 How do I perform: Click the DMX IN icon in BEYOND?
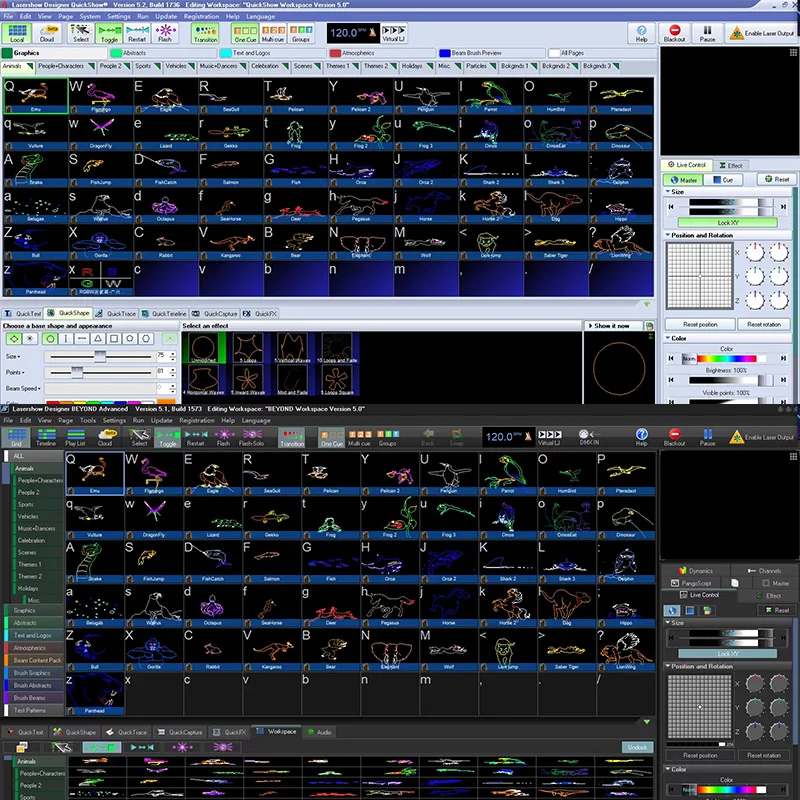(589, 437)
